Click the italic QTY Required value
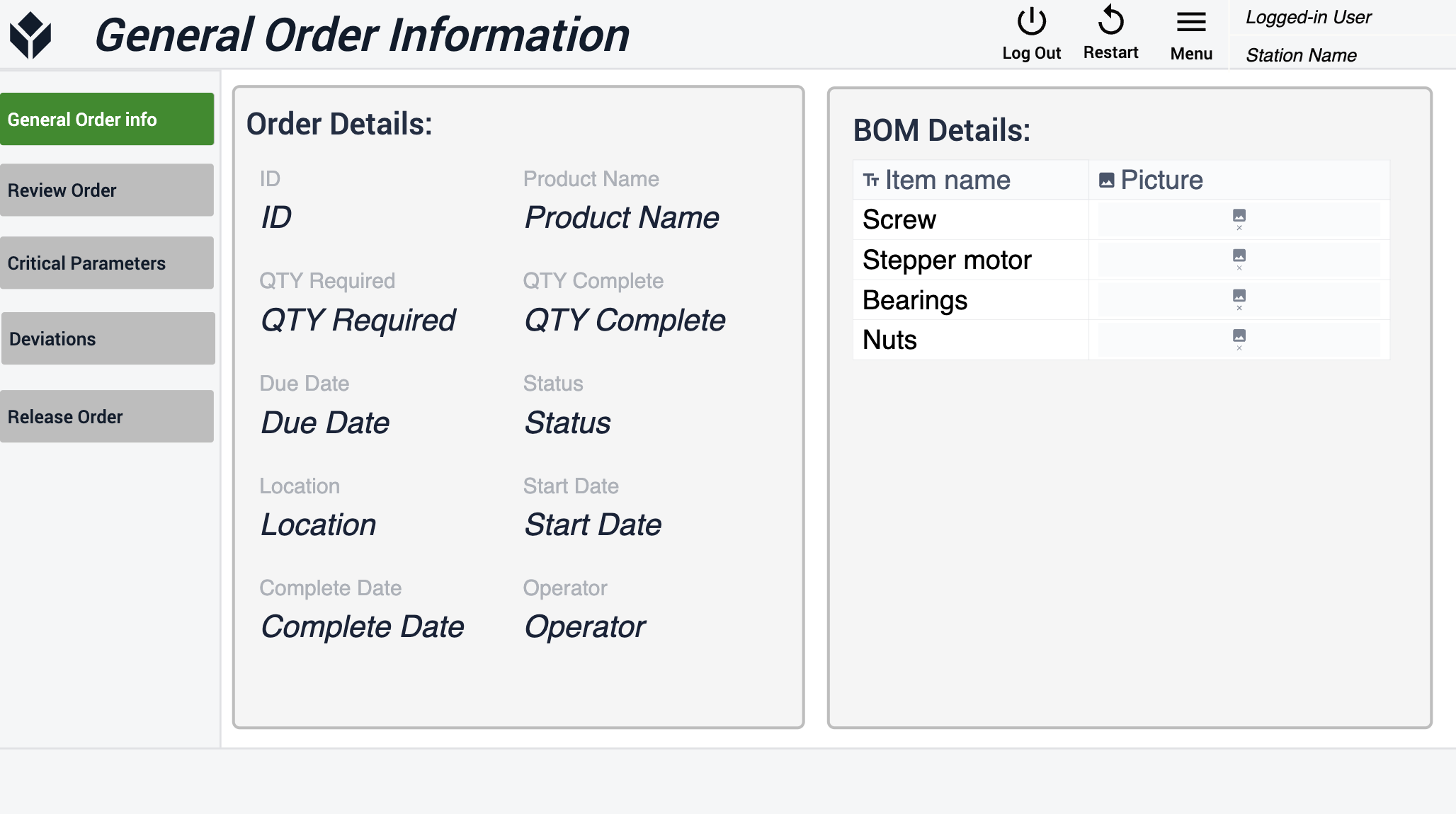Viewport: 1456px width, 814px height. [358, 321]
